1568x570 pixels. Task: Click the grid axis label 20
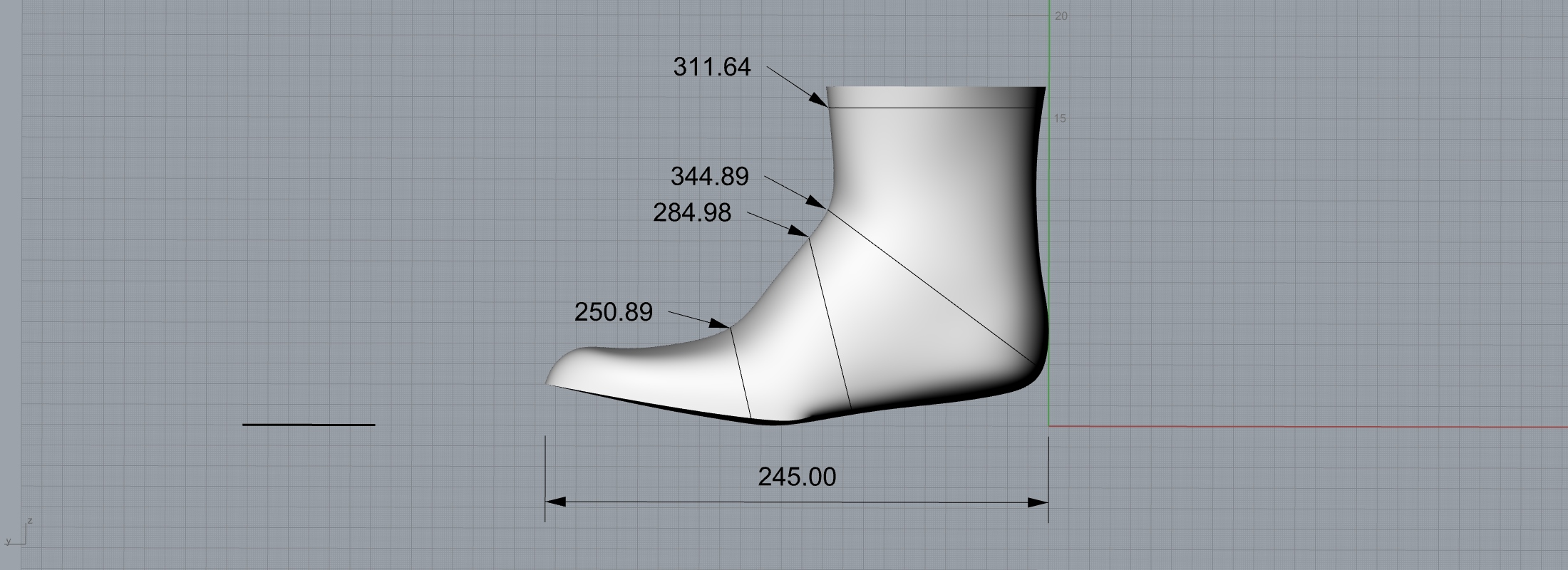pos(1061,16)
